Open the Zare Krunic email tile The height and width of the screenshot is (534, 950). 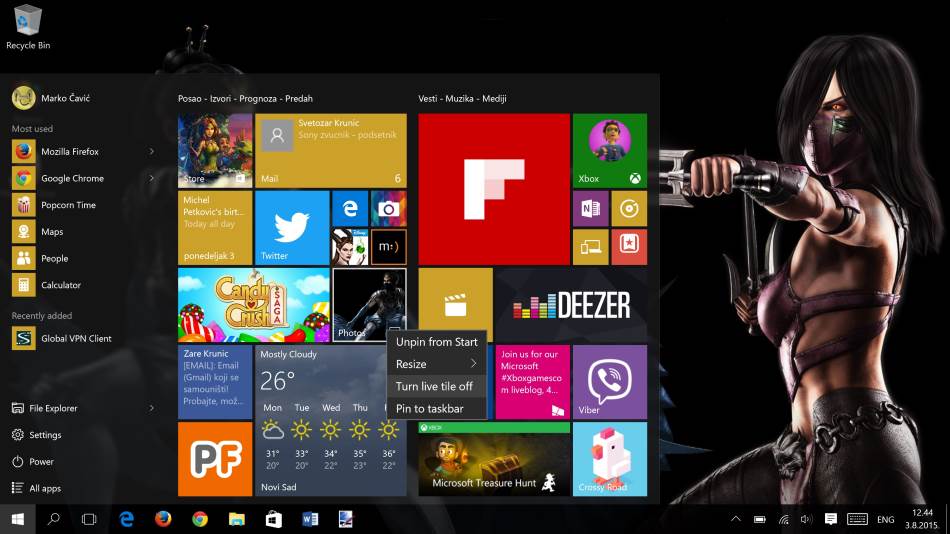pos(214,382)
